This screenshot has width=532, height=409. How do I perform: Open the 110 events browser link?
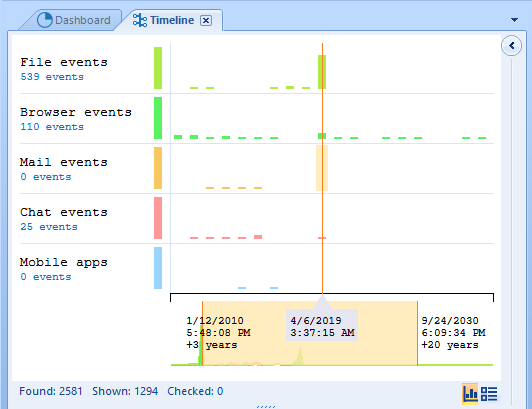tap(52, 127)
